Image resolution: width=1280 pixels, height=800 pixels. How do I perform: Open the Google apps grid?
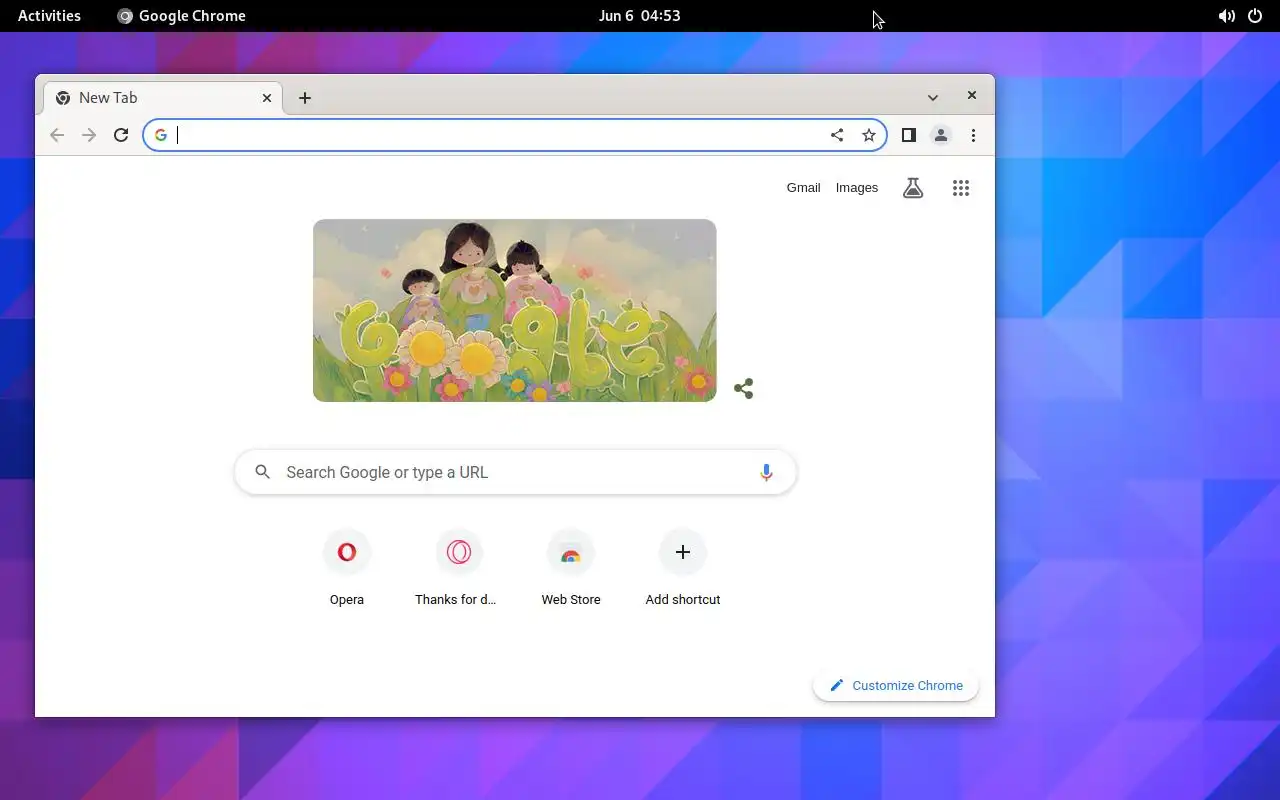[961, 188]
